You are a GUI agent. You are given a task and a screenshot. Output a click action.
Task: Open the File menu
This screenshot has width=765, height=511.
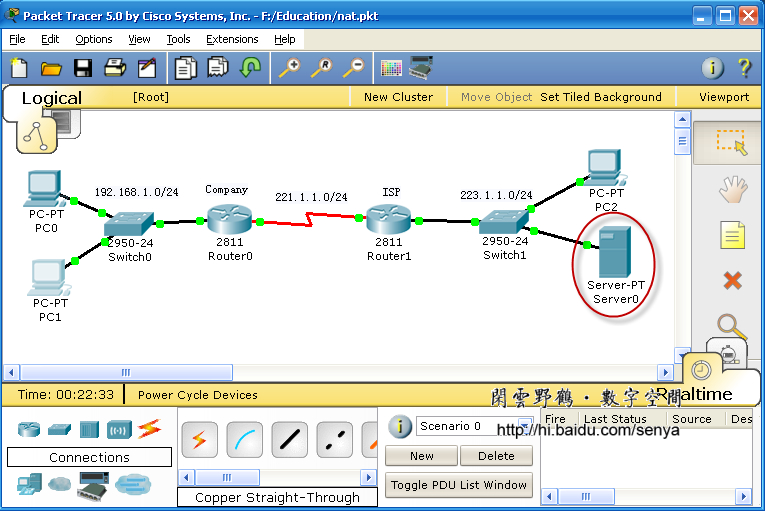click(x=18, y=39)
